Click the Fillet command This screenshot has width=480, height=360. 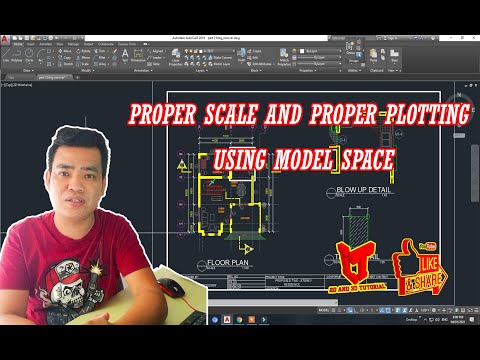pyautogui.click(x=100, y=57)
